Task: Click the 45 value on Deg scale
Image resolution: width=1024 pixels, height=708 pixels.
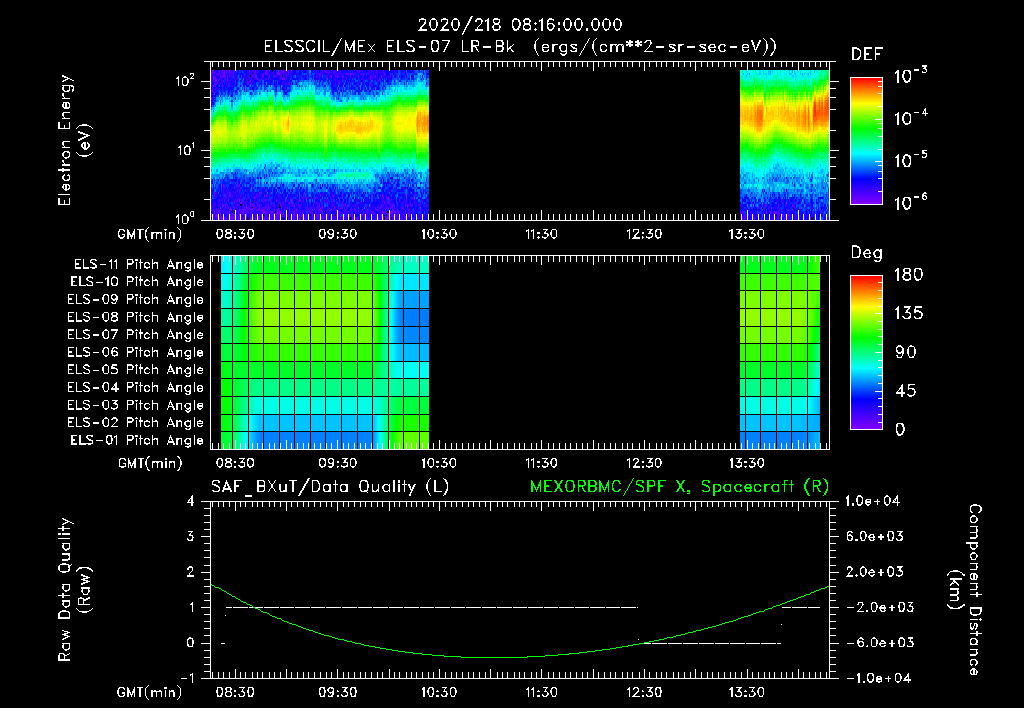Action: 906,391
